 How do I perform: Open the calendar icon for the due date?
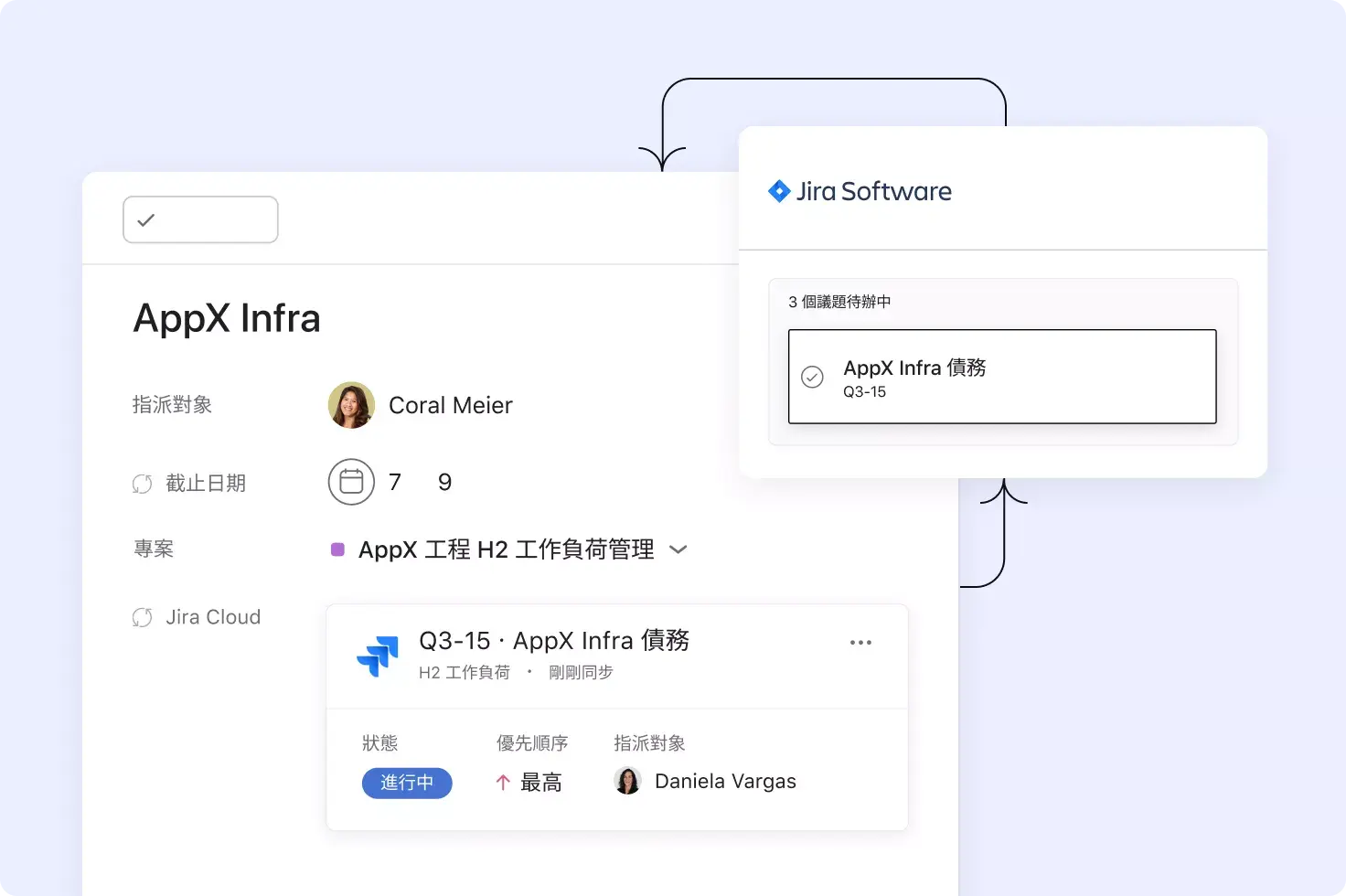coord(351,482)
